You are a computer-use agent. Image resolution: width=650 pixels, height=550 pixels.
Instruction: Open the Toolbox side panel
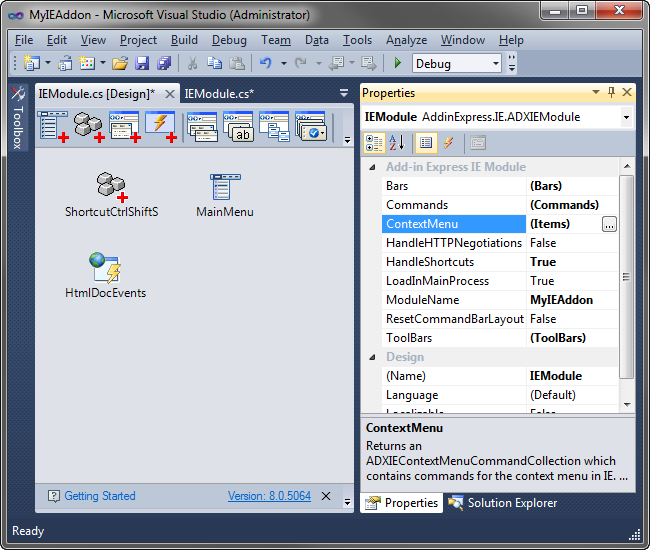pyautogui.click(x=18, y=118)
